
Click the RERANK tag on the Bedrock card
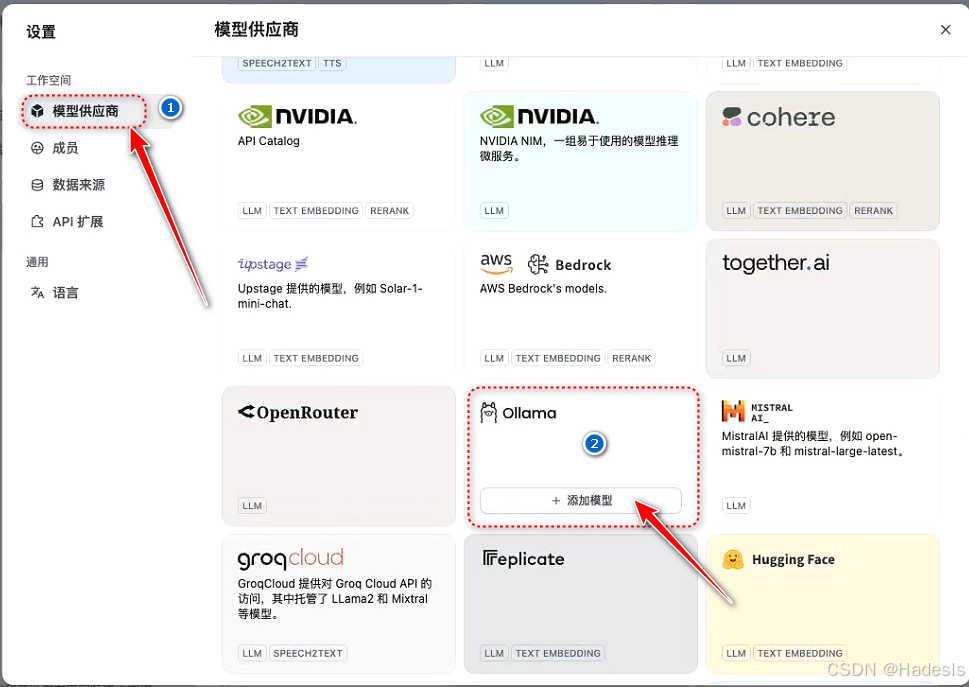(632, 358)
